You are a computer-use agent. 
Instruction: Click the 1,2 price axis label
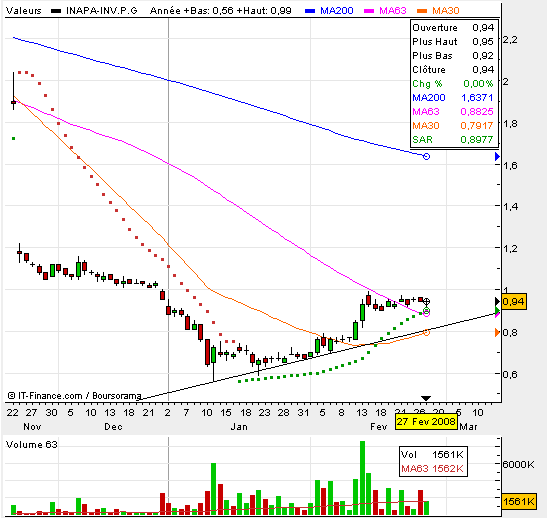[x=510, y=249]
